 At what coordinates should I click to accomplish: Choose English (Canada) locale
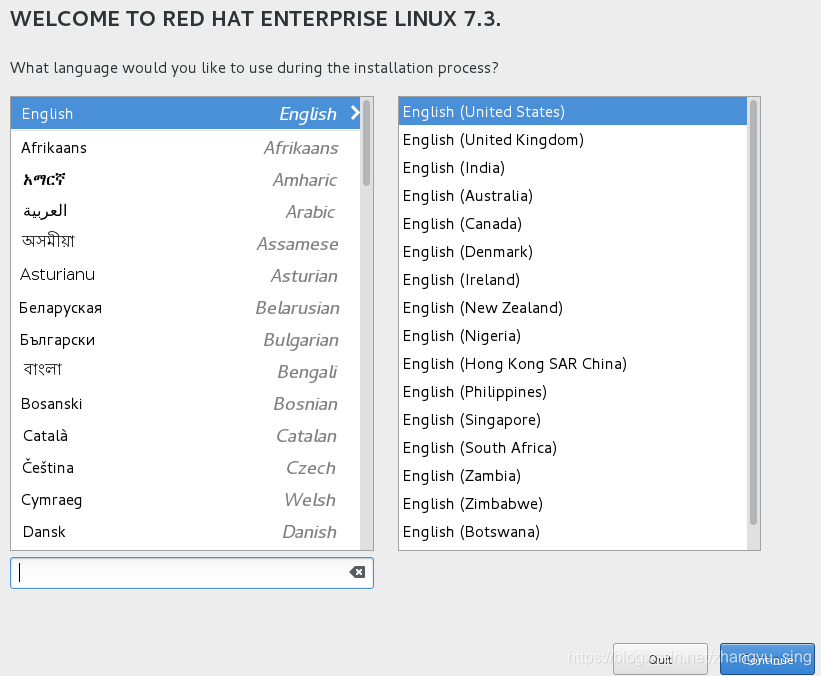573,224
